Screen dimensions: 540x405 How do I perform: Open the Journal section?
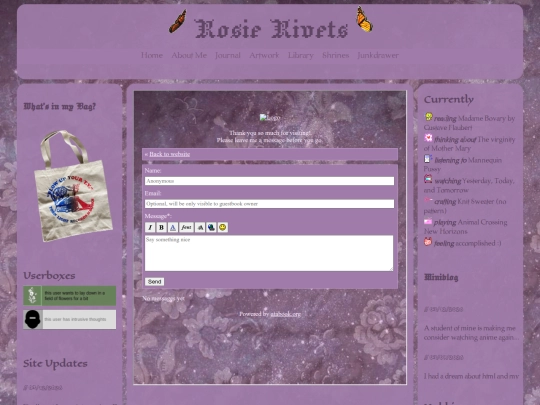click(x=228, y=55)
